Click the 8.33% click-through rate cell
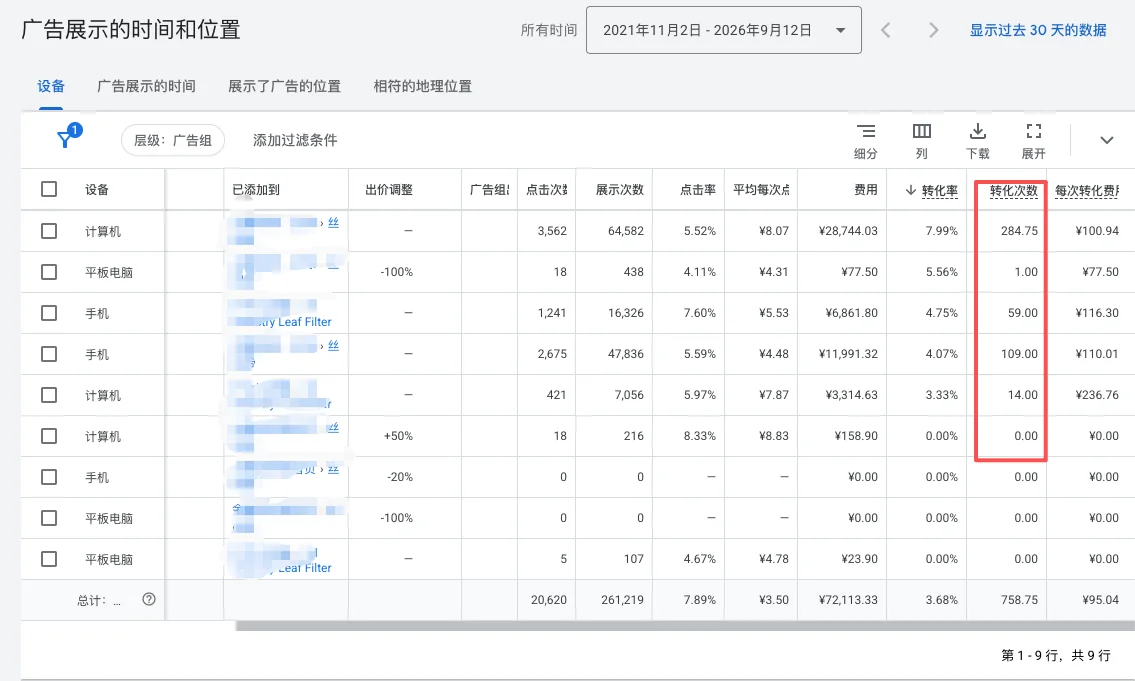The height and width of the screenshot is (681, 1135). [699, 436]
